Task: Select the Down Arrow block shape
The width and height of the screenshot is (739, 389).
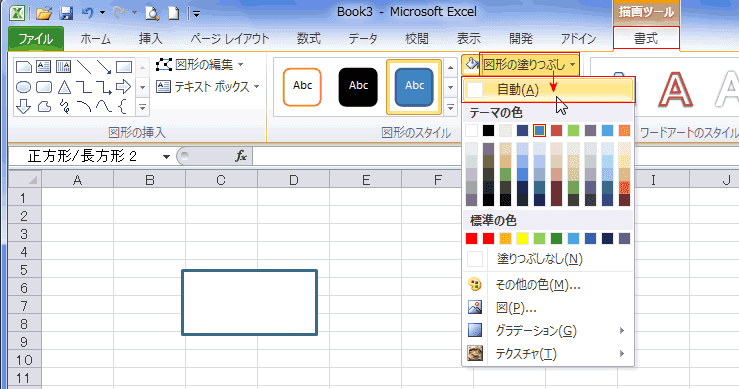Action: click(24, 107)
